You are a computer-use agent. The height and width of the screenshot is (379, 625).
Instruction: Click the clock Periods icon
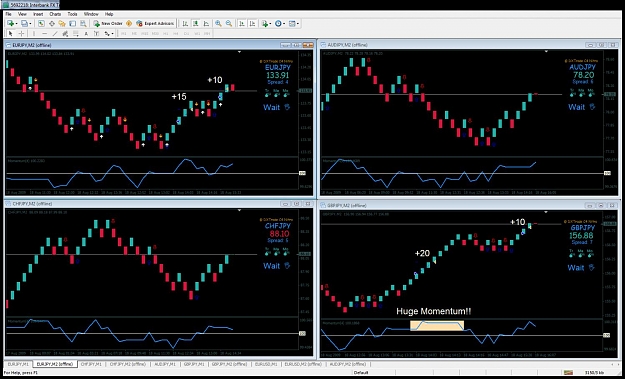click(278, 24)
